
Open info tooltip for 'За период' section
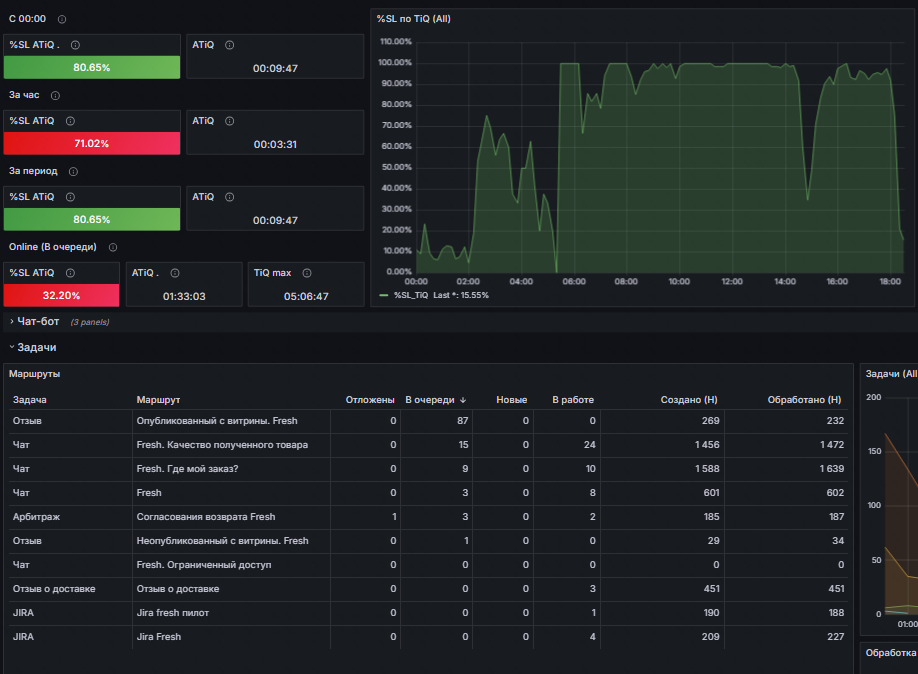[x=73, y=172]
